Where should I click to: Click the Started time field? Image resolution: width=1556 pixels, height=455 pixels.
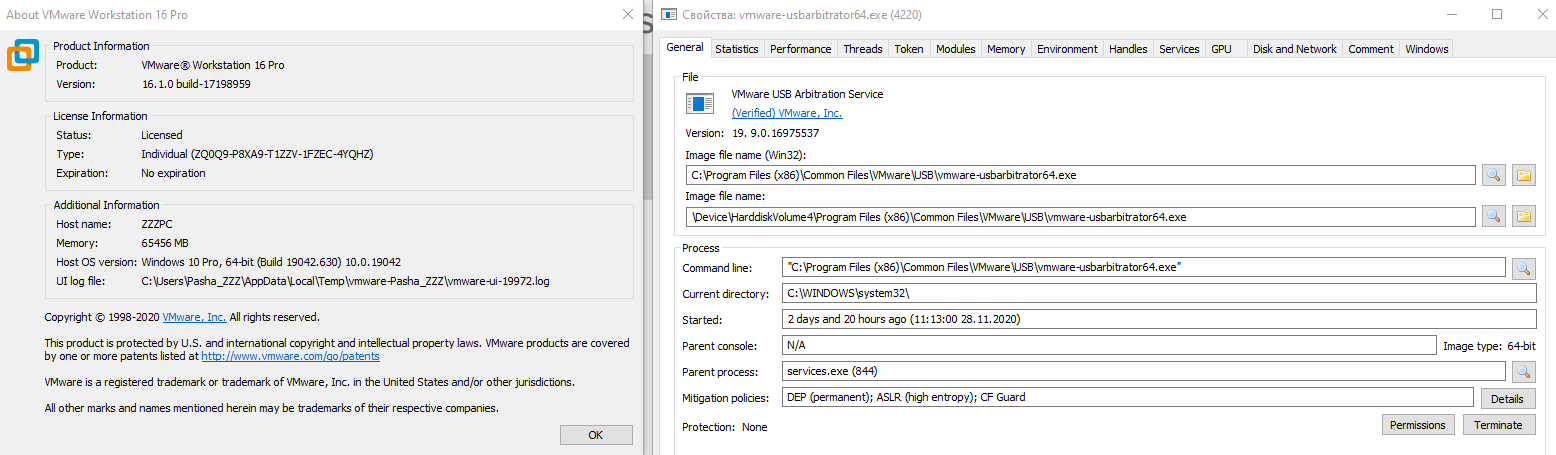[1159, 319]
